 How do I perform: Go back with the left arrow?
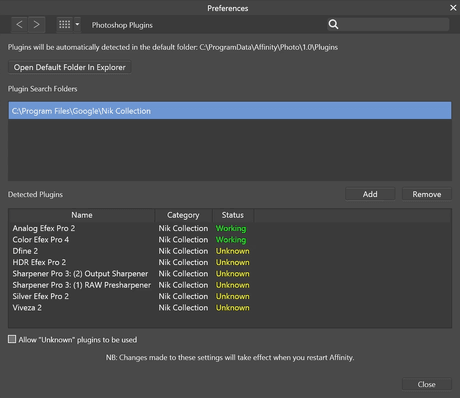pos(19,25)
